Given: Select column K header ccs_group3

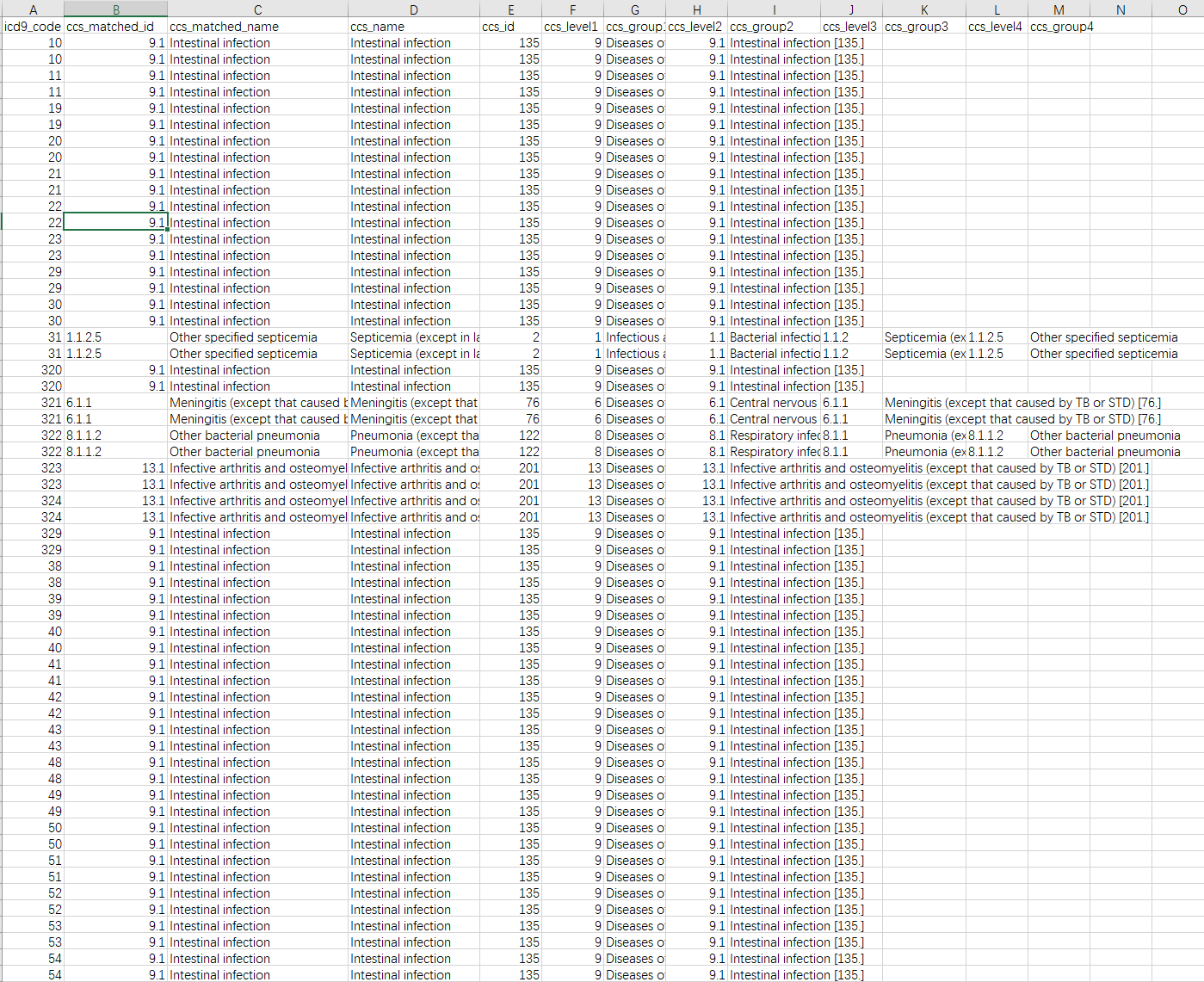Looking at the screenshot, I should pyautogui.click(x=924, y=9).
